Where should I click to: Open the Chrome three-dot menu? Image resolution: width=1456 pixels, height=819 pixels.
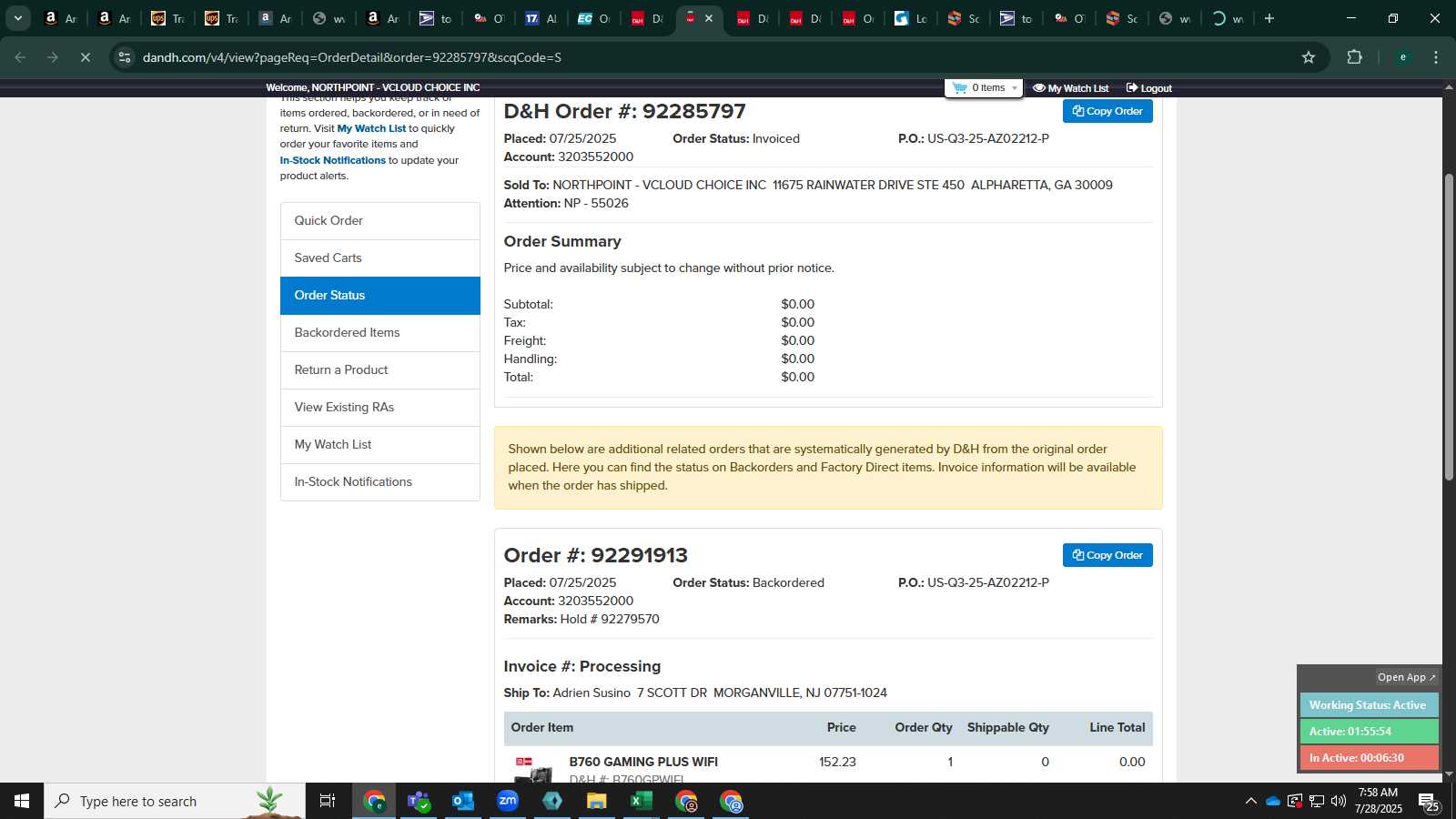1436,57
